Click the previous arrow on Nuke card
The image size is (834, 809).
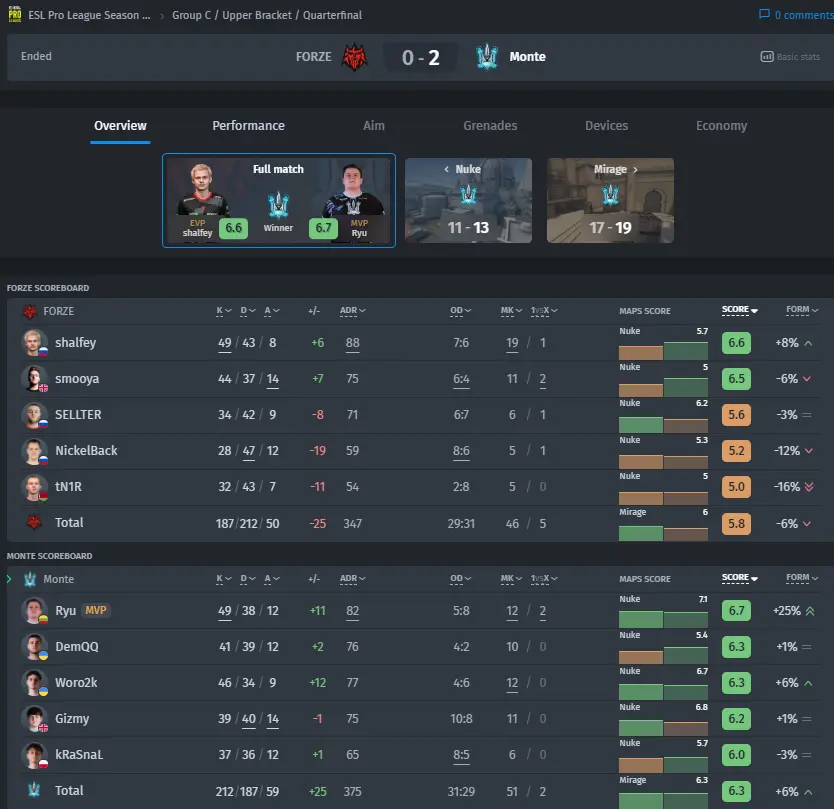tap(446, 169)
